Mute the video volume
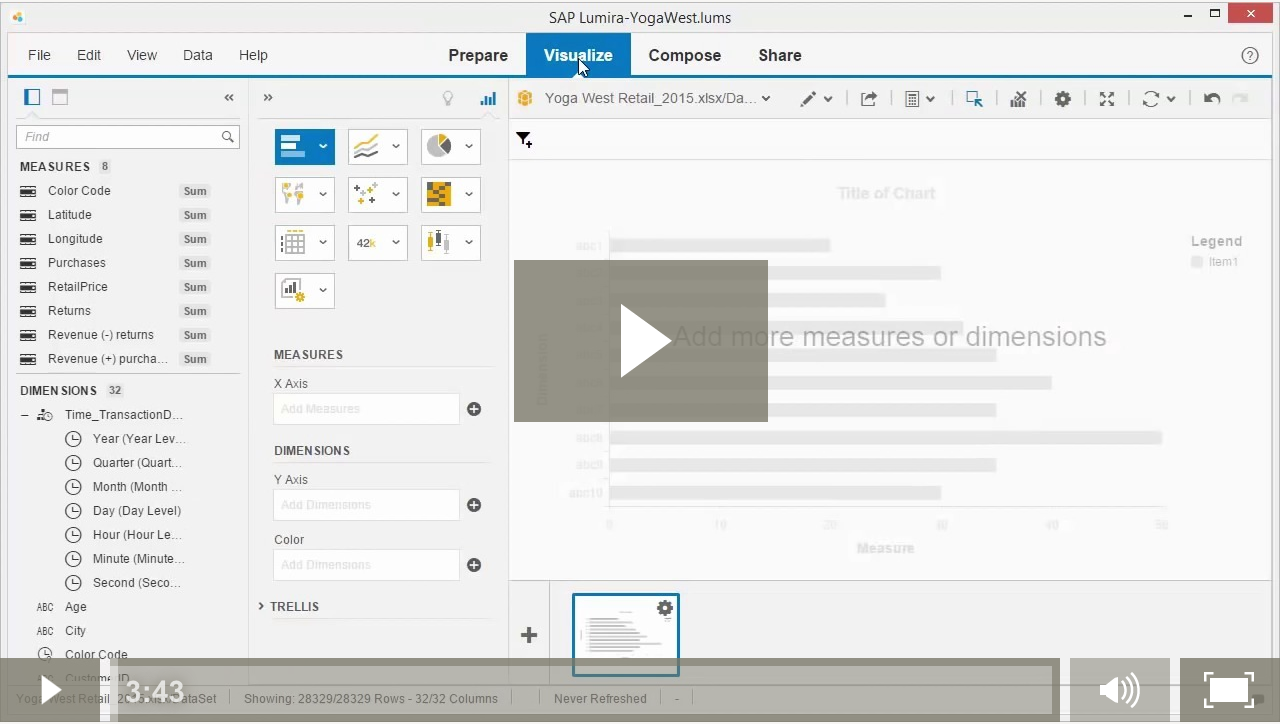The image size is (1280, 724). [1119, 690]
